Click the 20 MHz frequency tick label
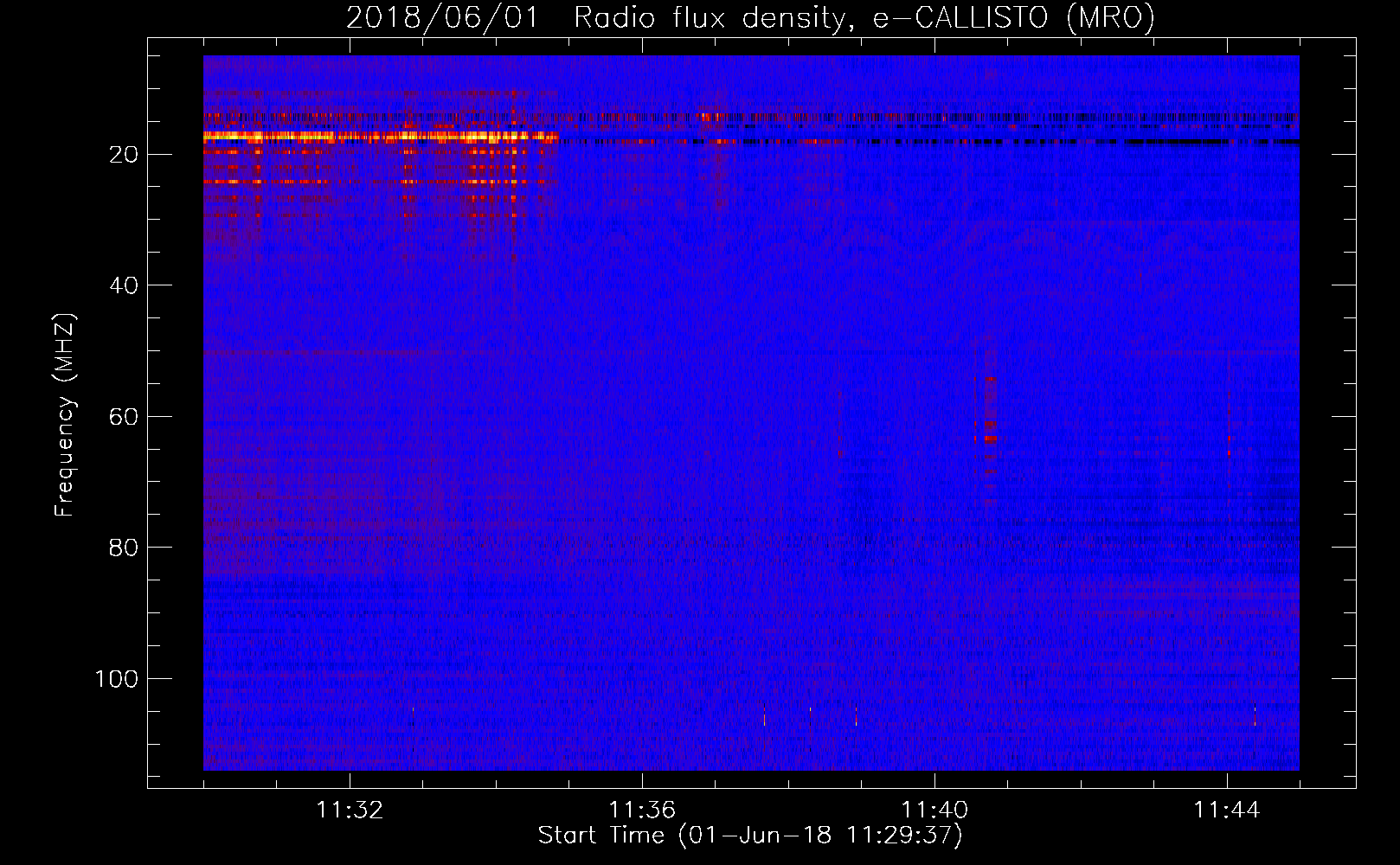 click(124, 155)
